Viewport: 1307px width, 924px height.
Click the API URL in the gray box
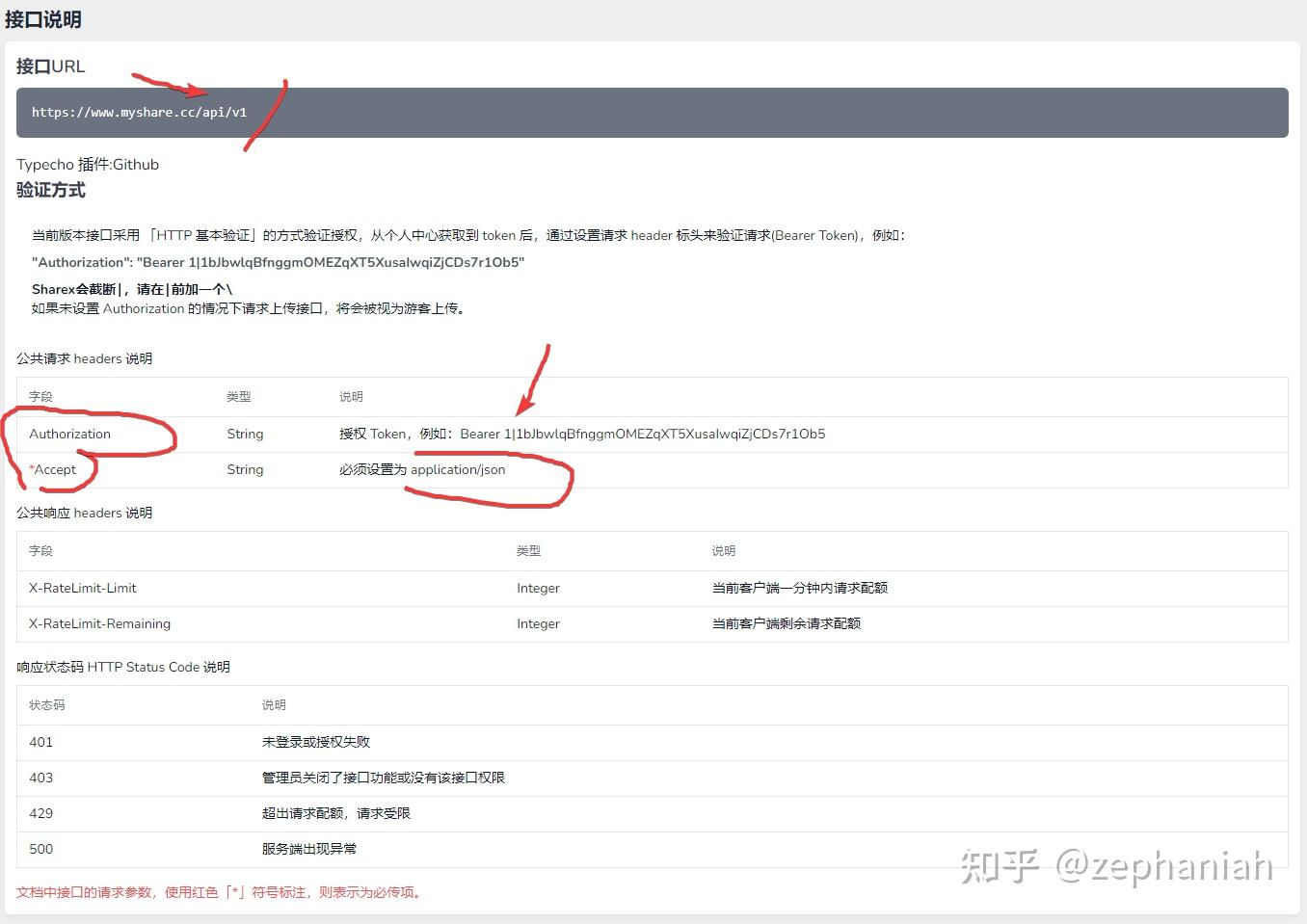point(138,112)
